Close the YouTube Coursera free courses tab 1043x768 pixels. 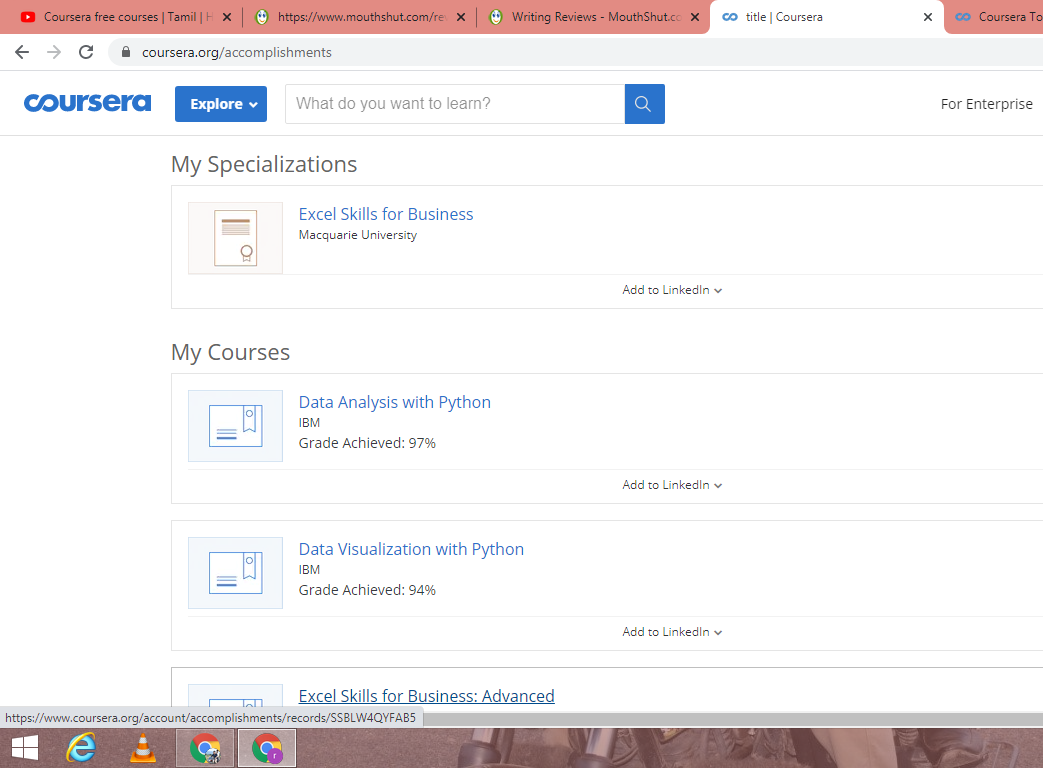pos(227,17)
